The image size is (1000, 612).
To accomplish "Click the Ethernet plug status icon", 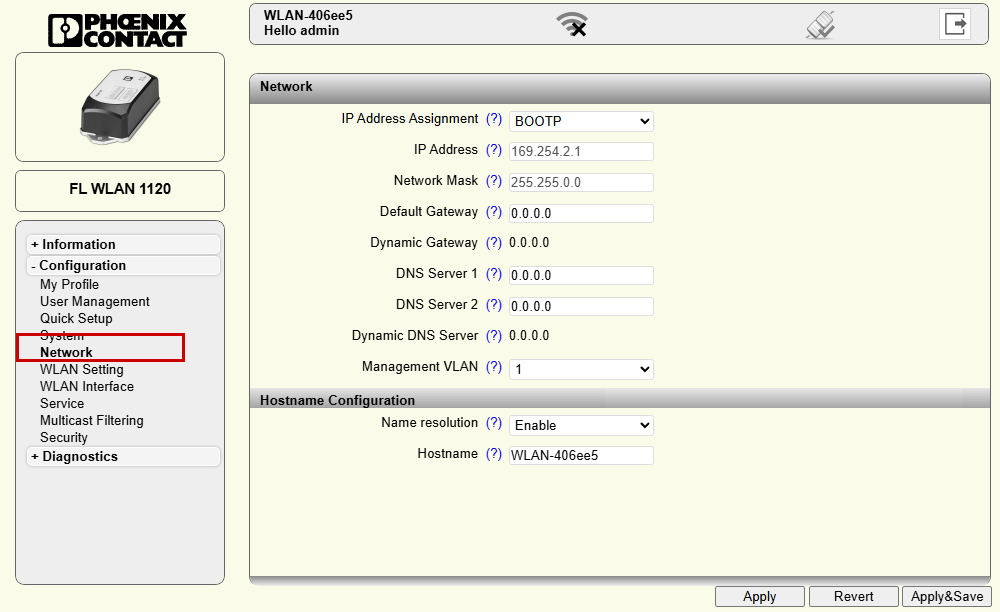I will [820, 24].
